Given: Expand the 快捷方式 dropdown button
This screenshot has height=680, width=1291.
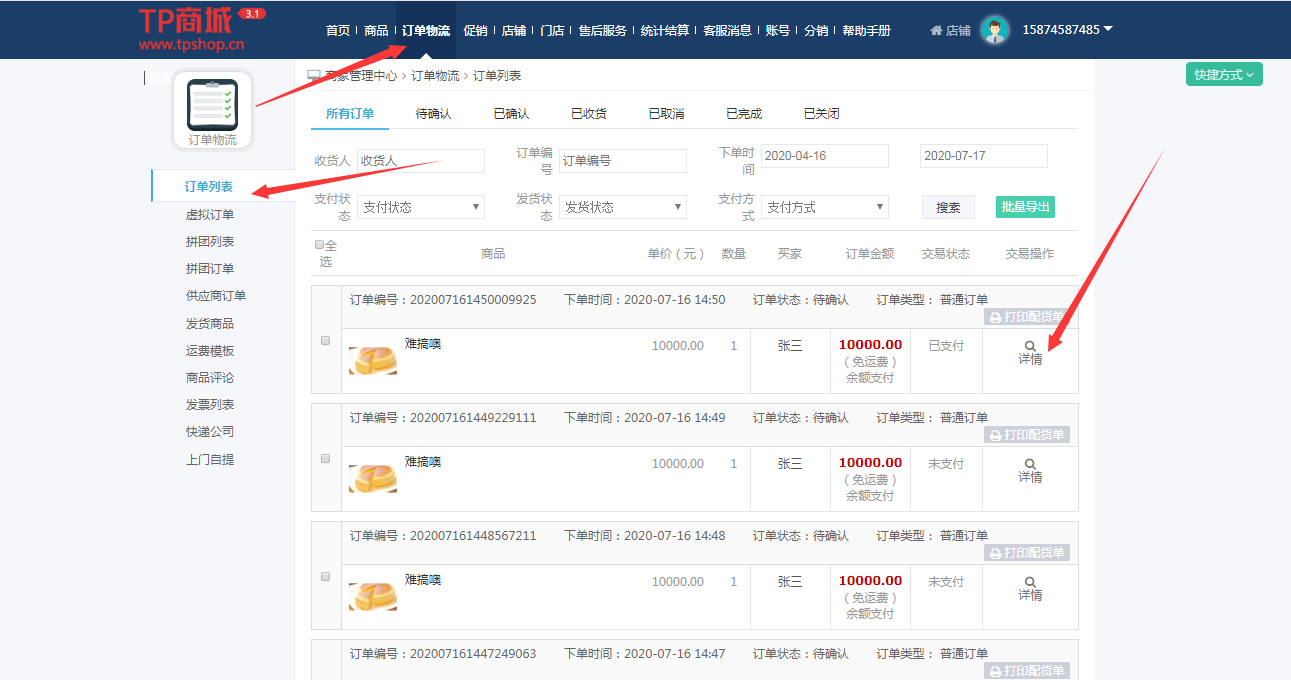Looking at the screenshot, I should pyautogui.click(x=1224, y=75).
